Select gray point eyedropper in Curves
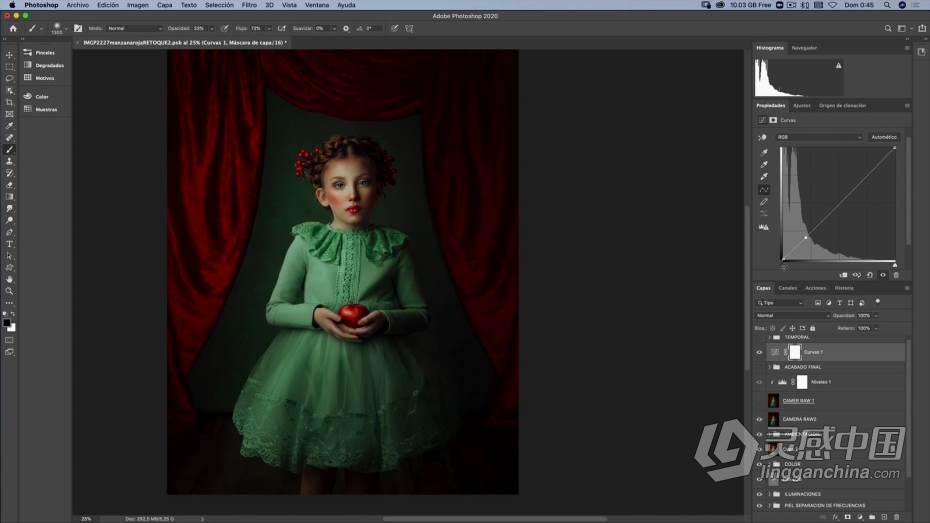 pyautogui.click(x=764, y=164)
